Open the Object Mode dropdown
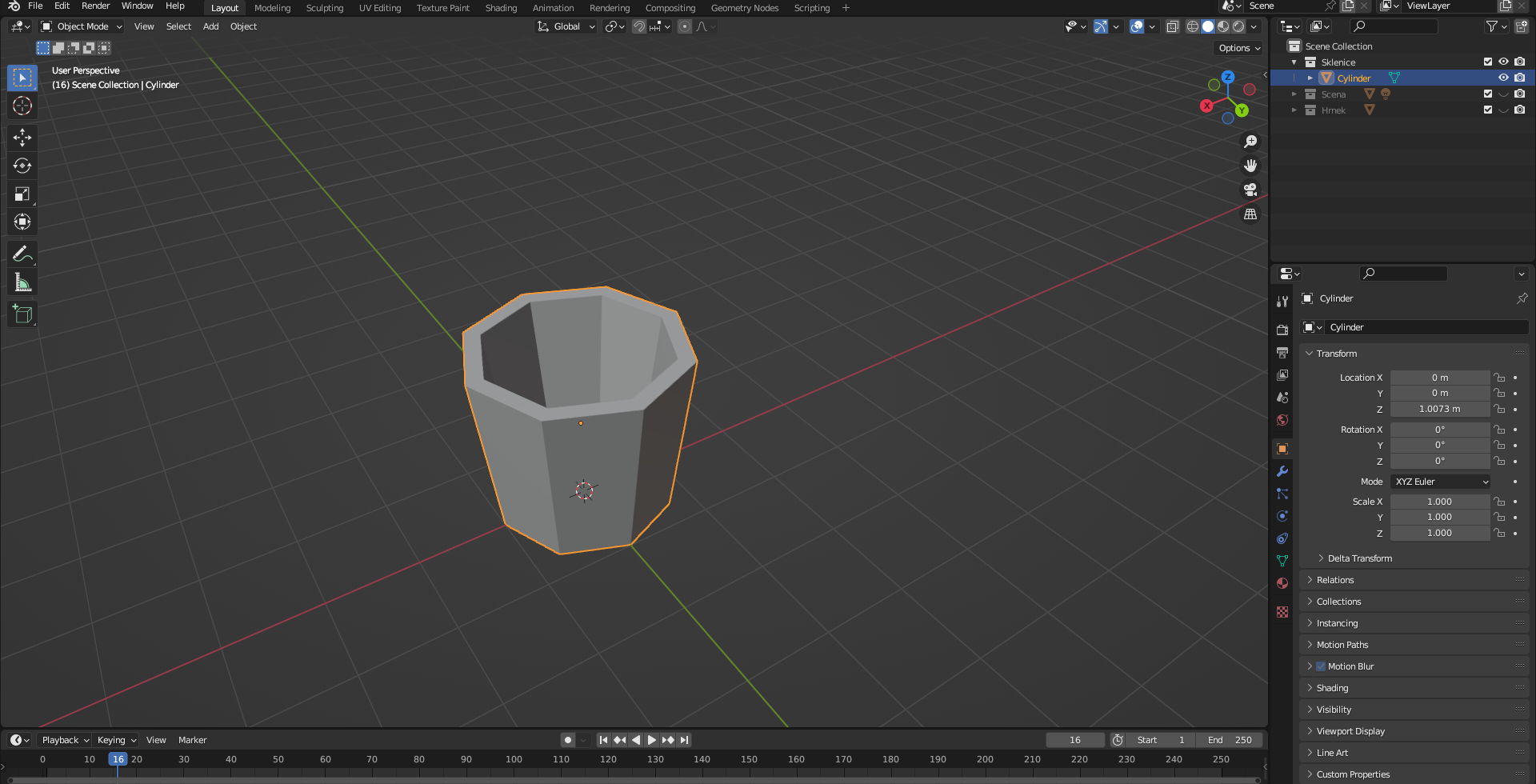The height and width of the screenshot is (784, 1536). click(82, 26)
